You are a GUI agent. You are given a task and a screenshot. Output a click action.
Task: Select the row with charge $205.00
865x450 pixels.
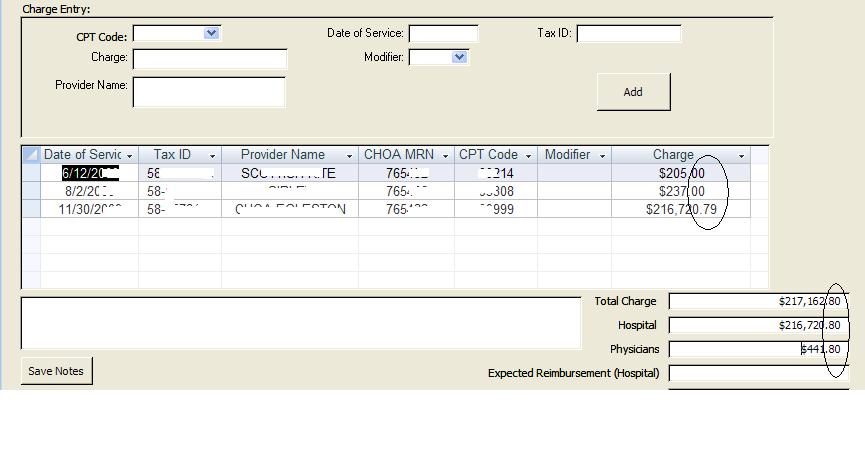coord(31,173)
